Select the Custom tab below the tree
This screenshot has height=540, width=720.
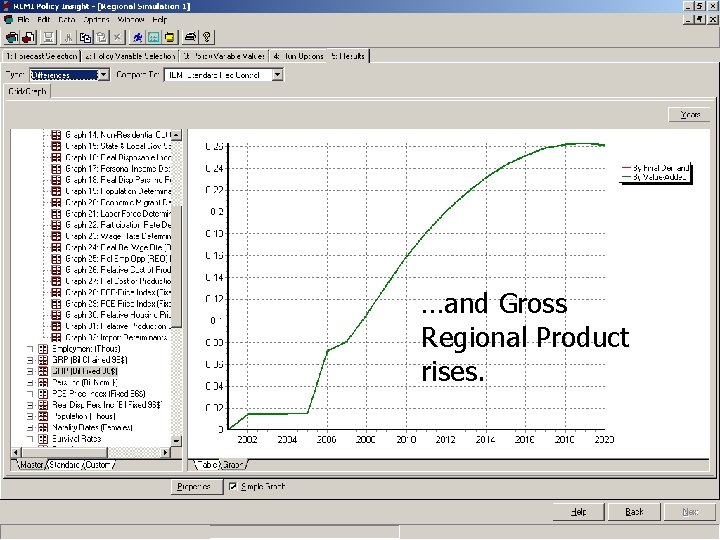(98, 465)
